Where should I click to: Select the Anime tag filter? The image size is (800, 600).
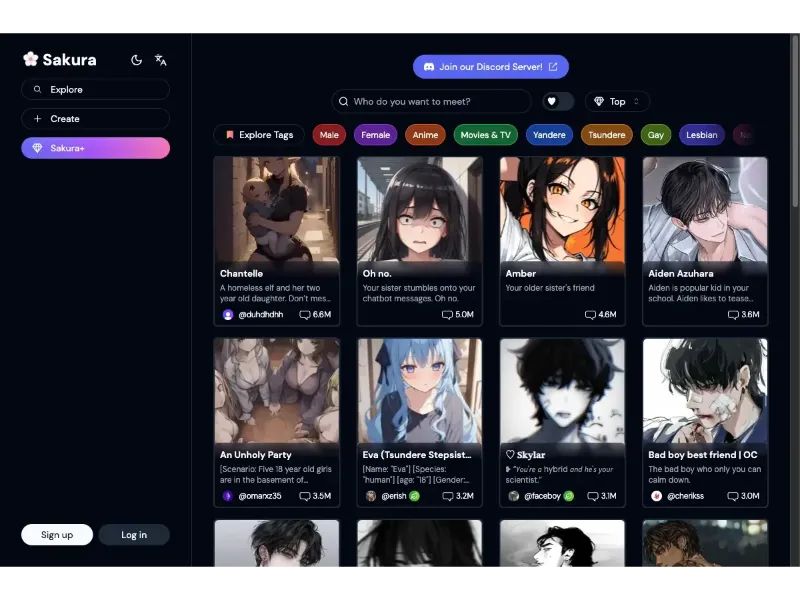[x=425, y=135]
